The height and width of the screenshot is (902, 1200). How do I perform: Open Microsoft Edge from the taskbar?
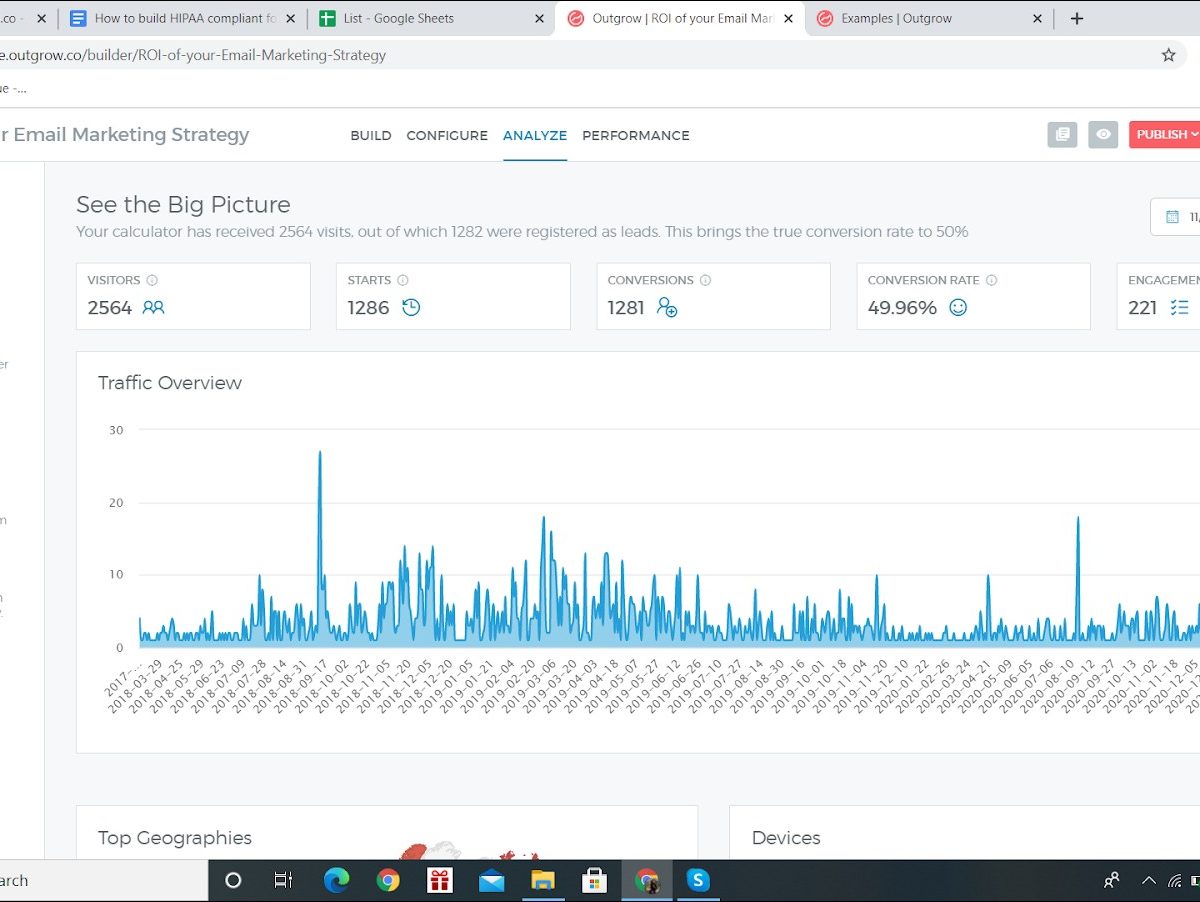coord(337,880)
